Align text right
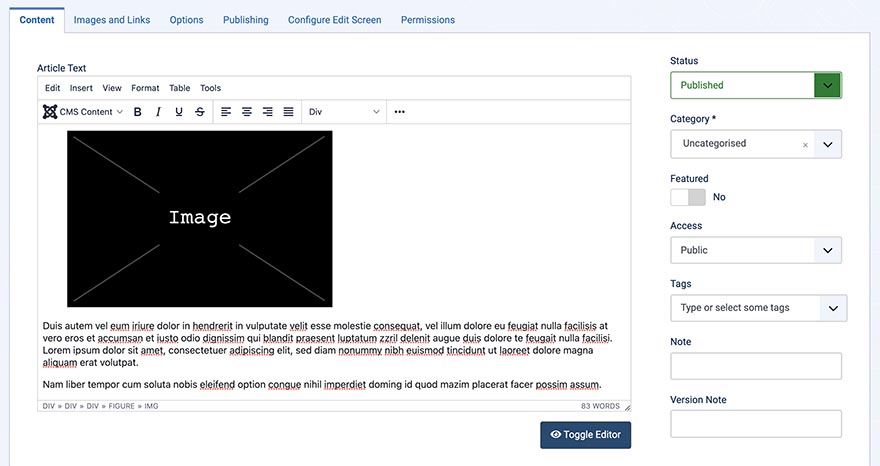This screenshot has height=466, width=880. 268,112
